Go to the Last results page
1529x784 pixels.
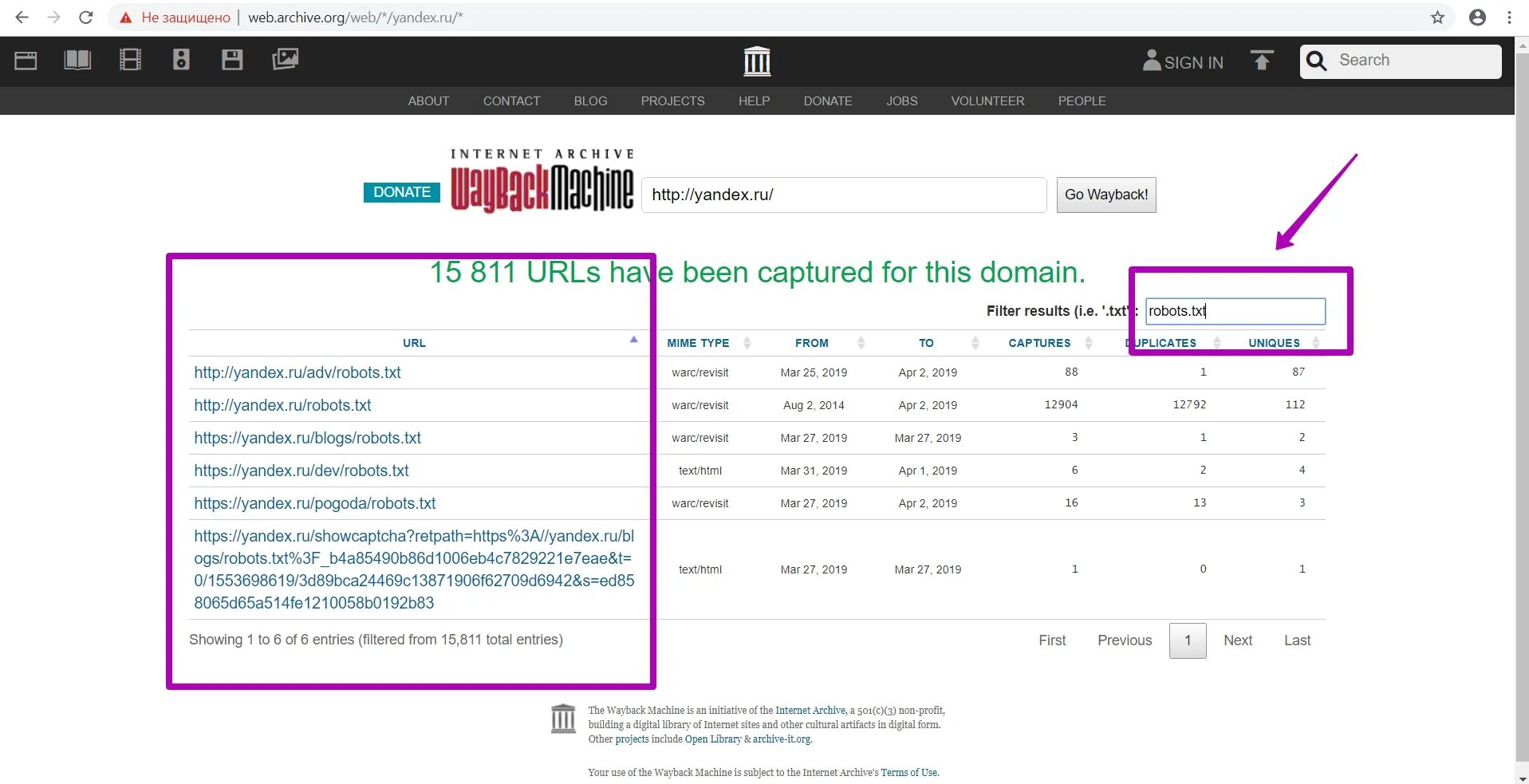1297,640
